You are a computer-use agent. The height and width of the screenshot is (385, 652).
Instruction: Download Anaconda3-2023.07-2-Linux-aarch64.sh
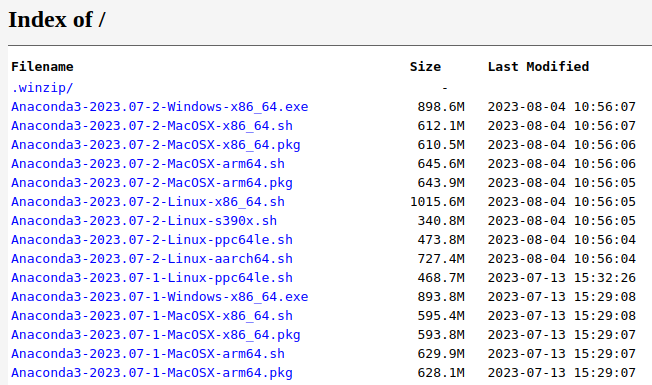152,259
